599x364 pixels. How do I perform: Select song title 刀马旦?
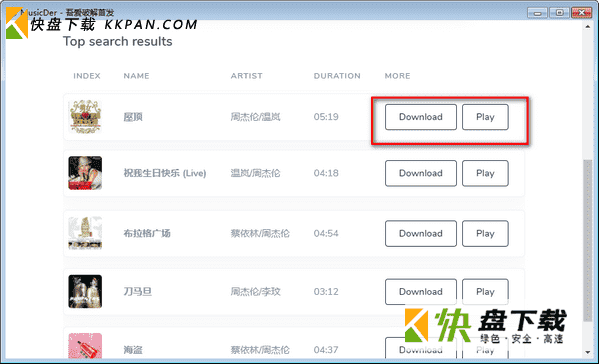click(138, 292)
